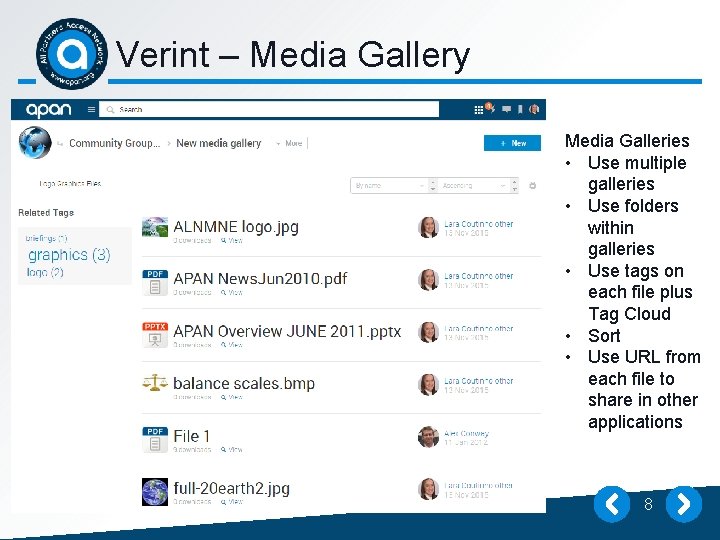This screenshot has width=720, height=540.
Task: Open New media gallery breadcrumb
Action: click(219, 143)
